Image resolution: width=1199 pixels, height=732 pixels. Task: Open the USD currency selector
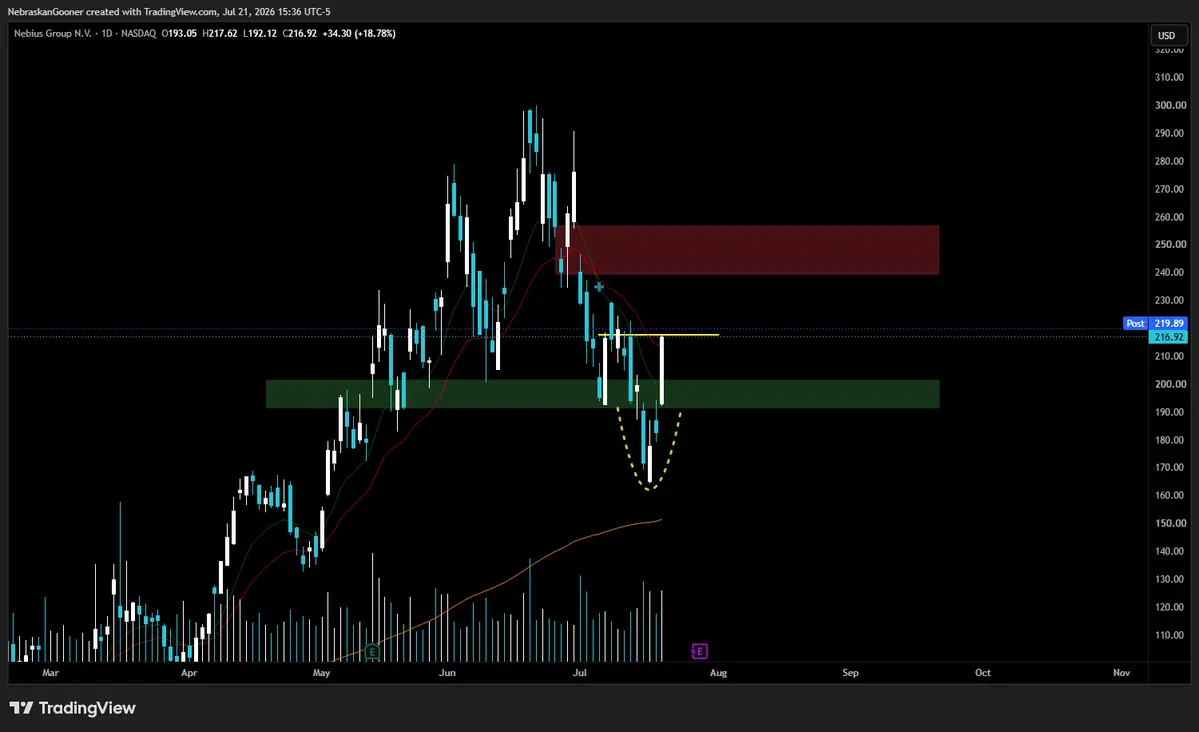click(1166, 35)
